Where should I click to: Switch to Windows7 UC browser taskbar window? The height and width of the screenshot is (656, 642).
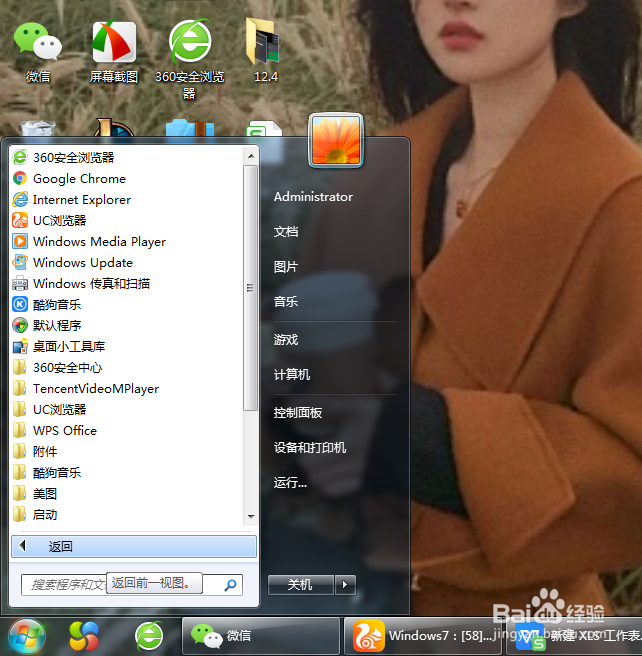(x=424, y=636)
